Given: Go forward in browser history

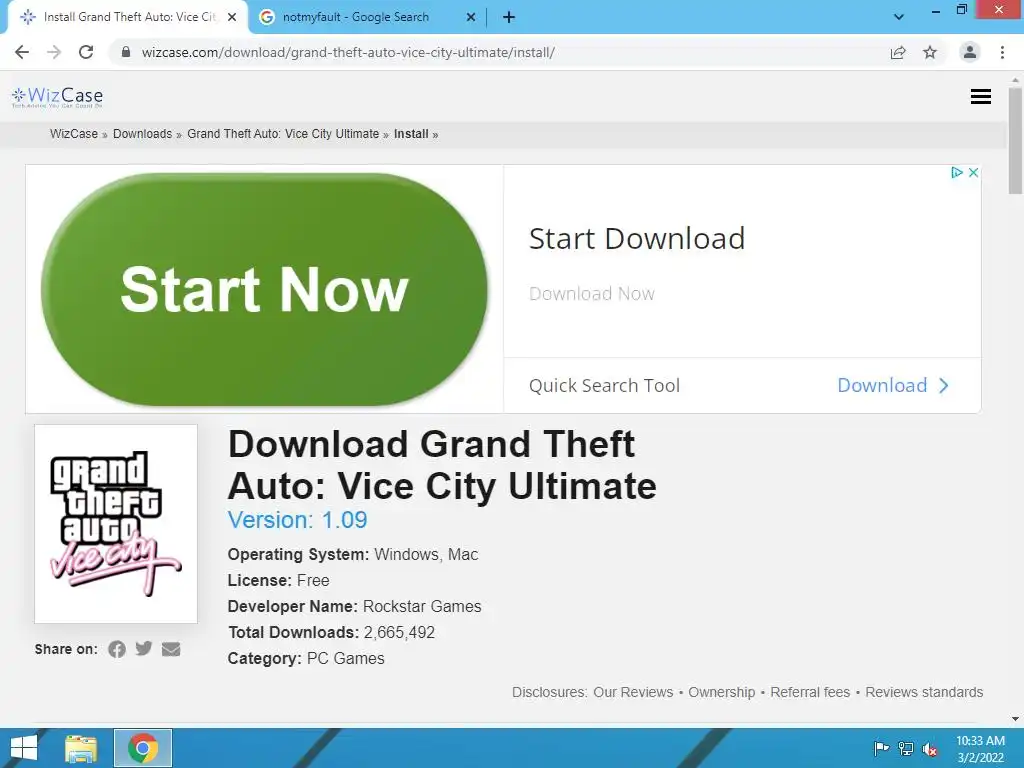Looking at the screenshot, I should click(54, 52).
